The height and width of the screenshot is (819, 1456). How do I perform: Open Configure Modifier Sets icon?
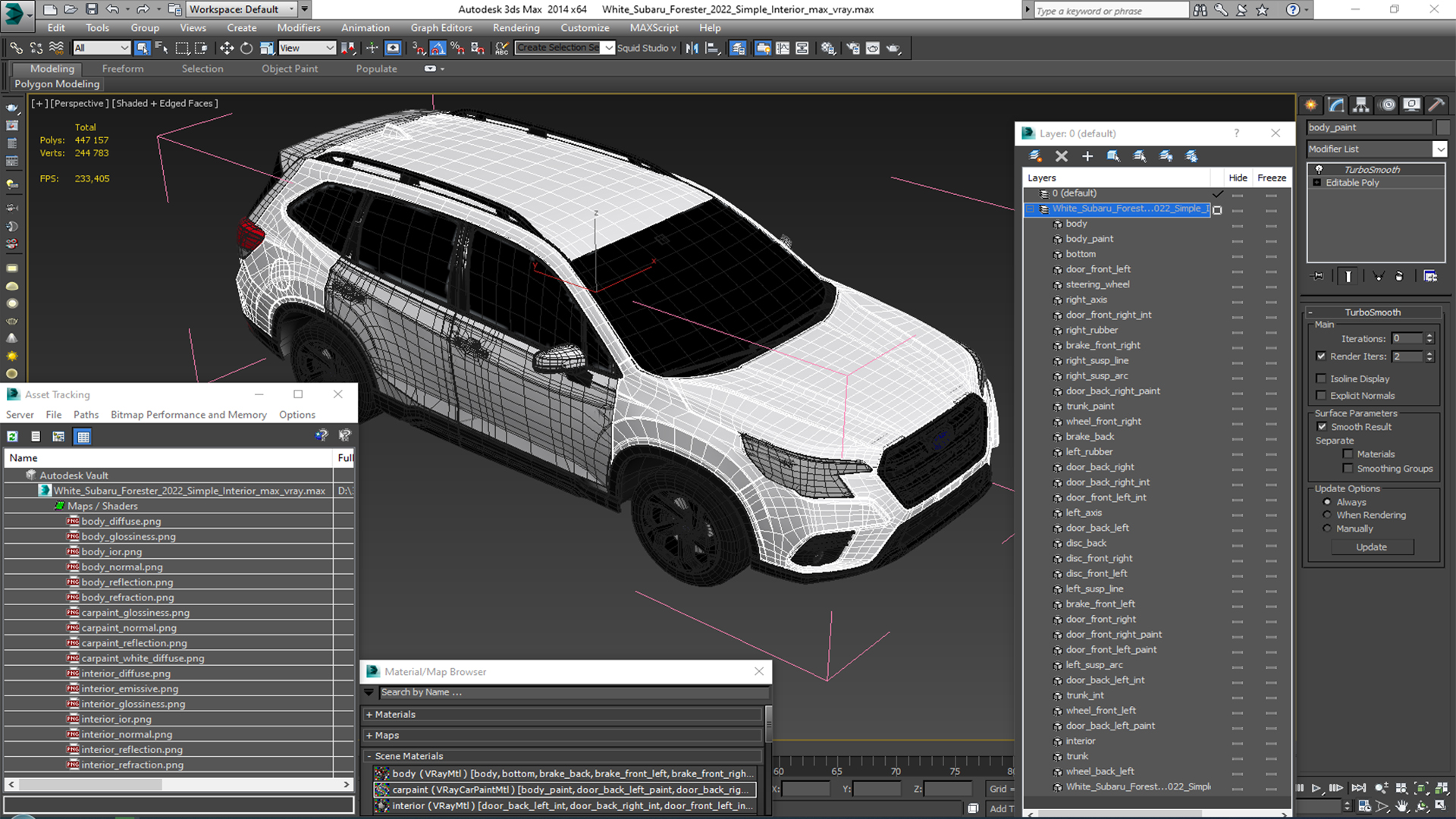(1430, 276)
